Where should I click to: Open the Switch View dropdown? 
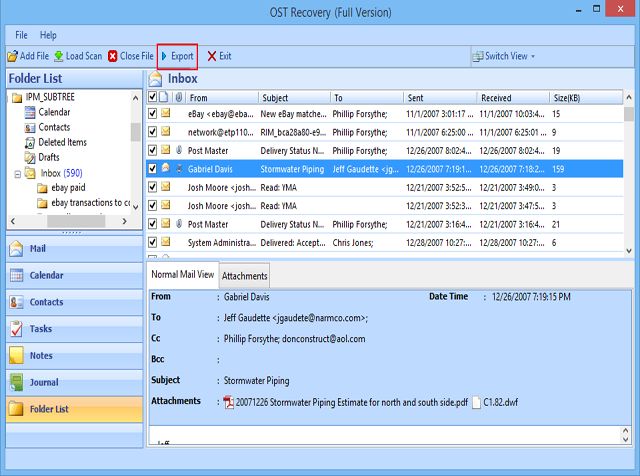[x=504, y=56]
